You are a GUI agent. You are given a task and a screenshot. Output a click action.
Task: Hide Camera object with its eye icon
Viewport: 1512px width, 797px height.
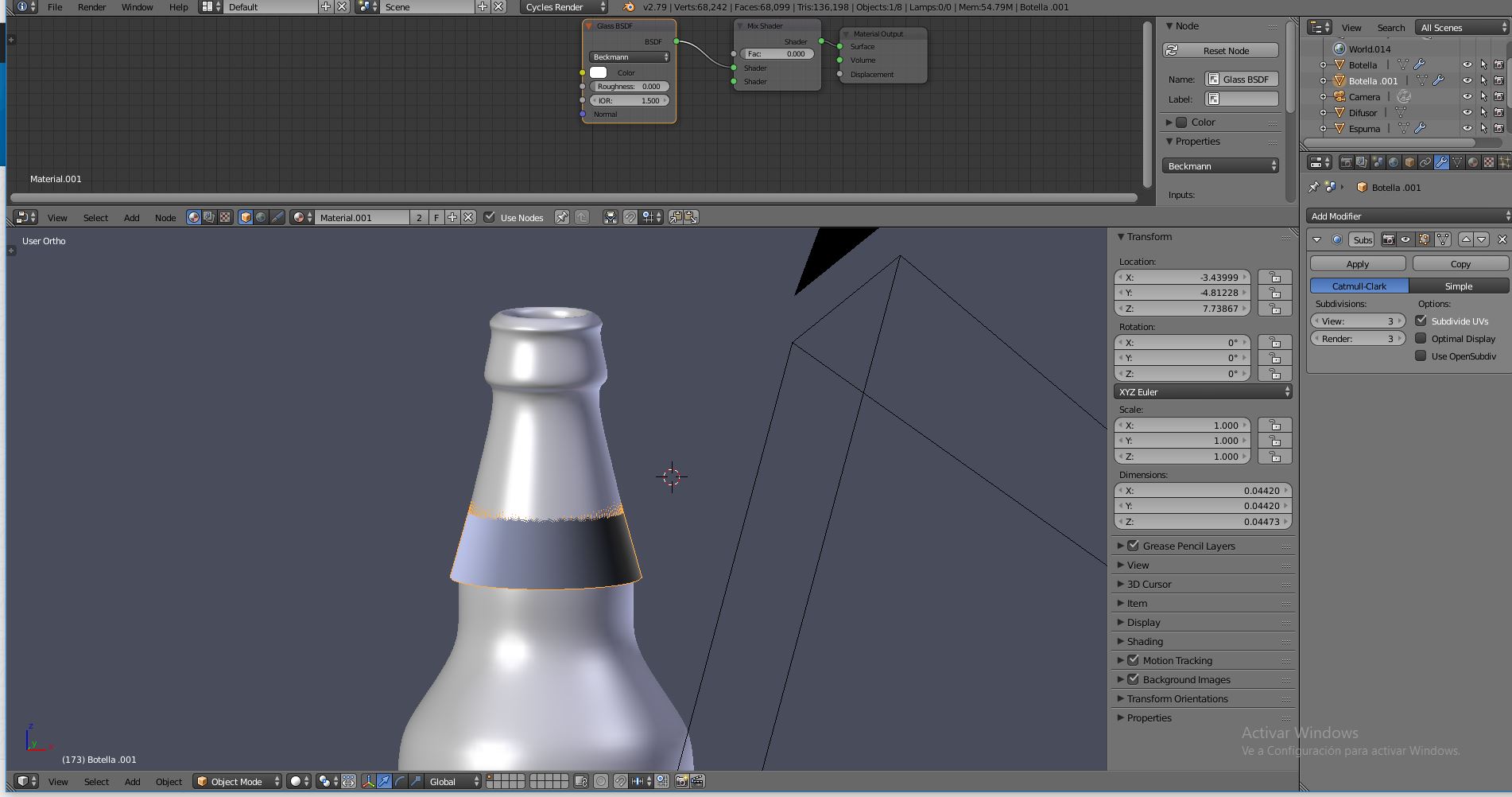tap(1467, 96)
